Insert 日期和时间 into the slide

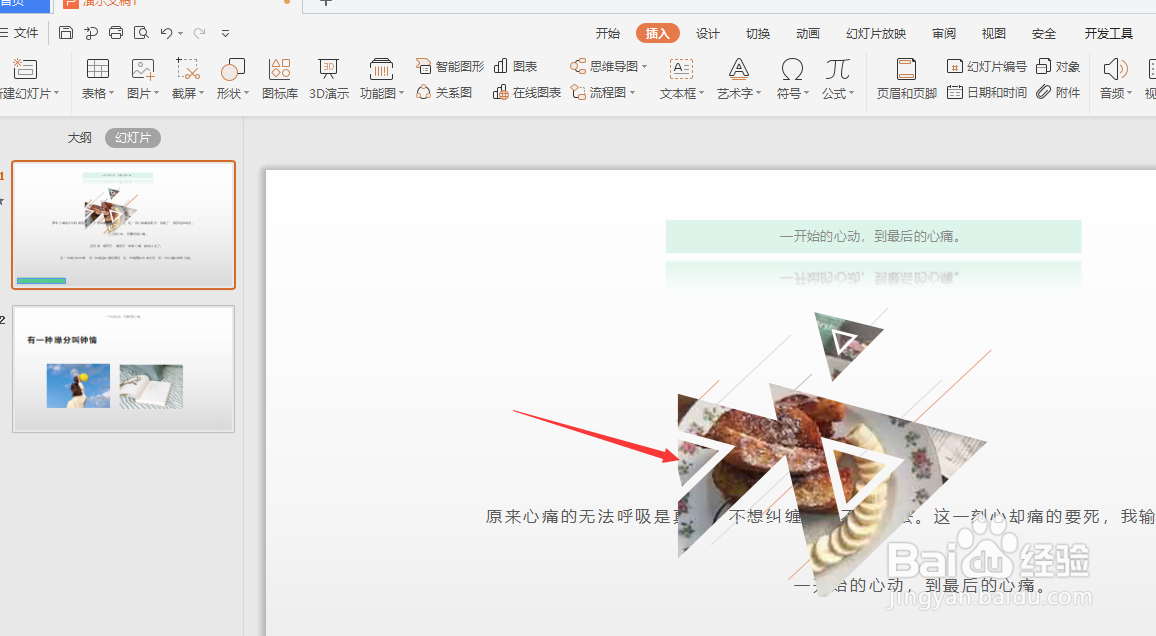pos(987,91)
